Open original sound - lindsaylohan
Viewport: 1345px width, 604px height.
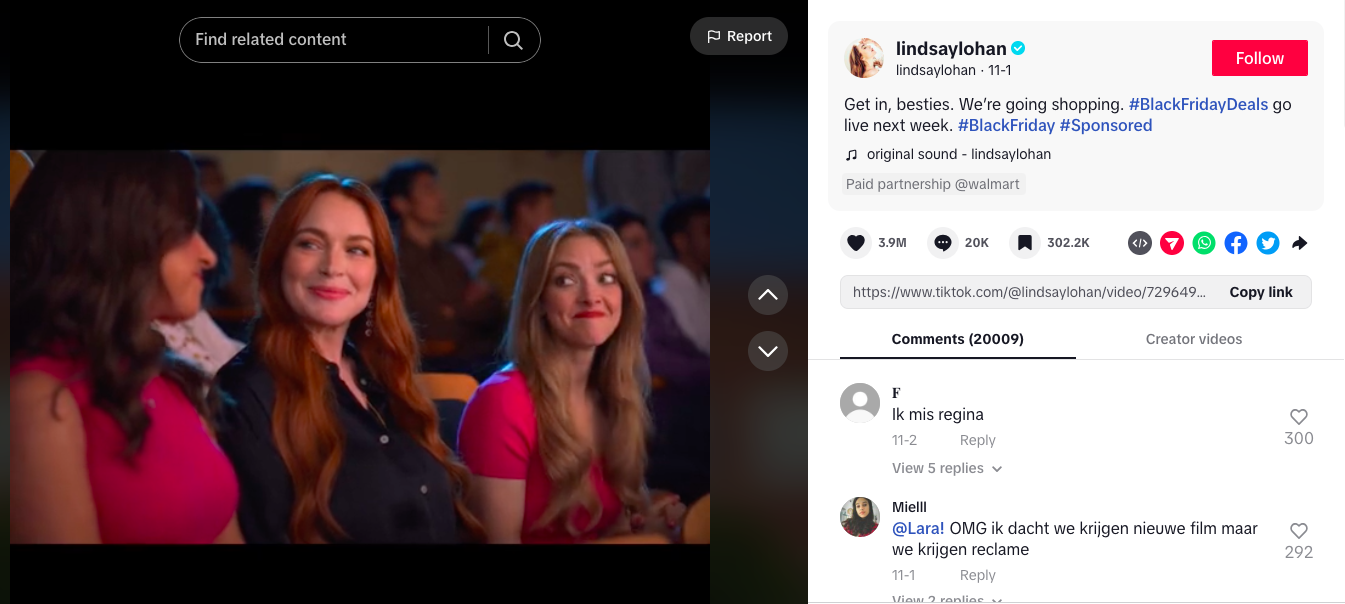958,154
